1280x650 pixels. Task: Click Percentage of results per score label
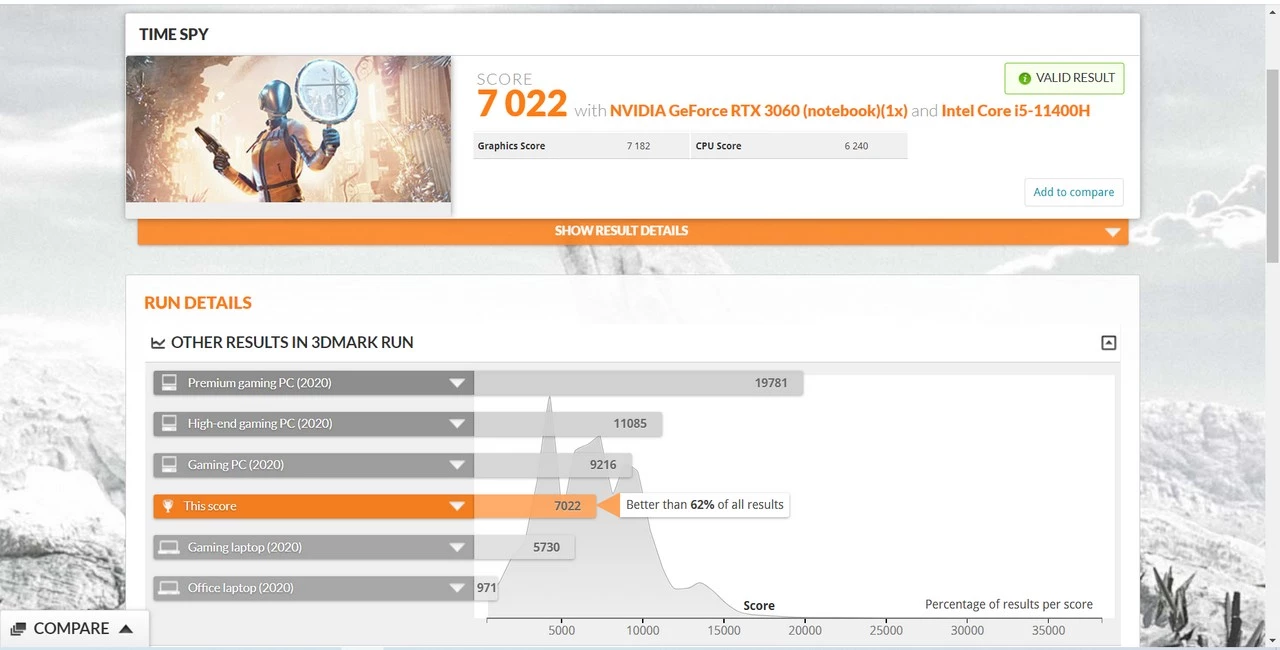1009,605
